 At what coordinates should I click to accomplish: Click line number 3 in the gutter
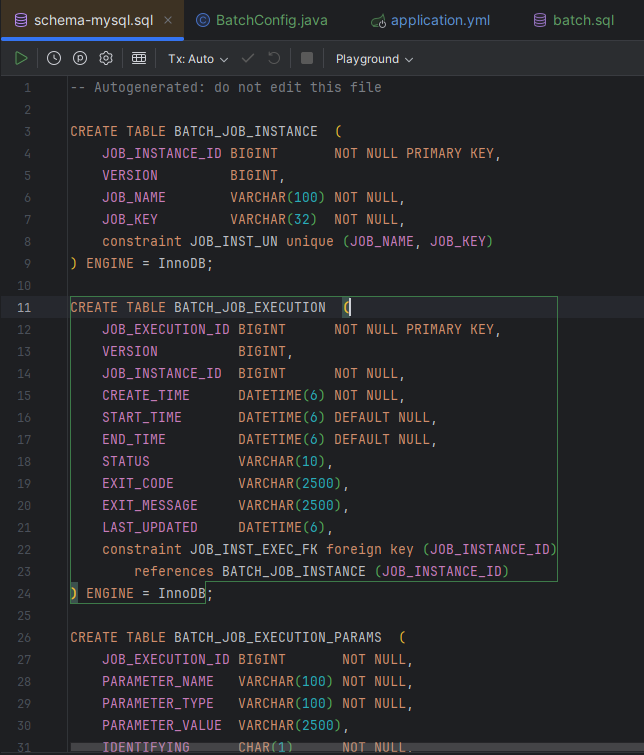pyautogui.click(x=27, y=131)
